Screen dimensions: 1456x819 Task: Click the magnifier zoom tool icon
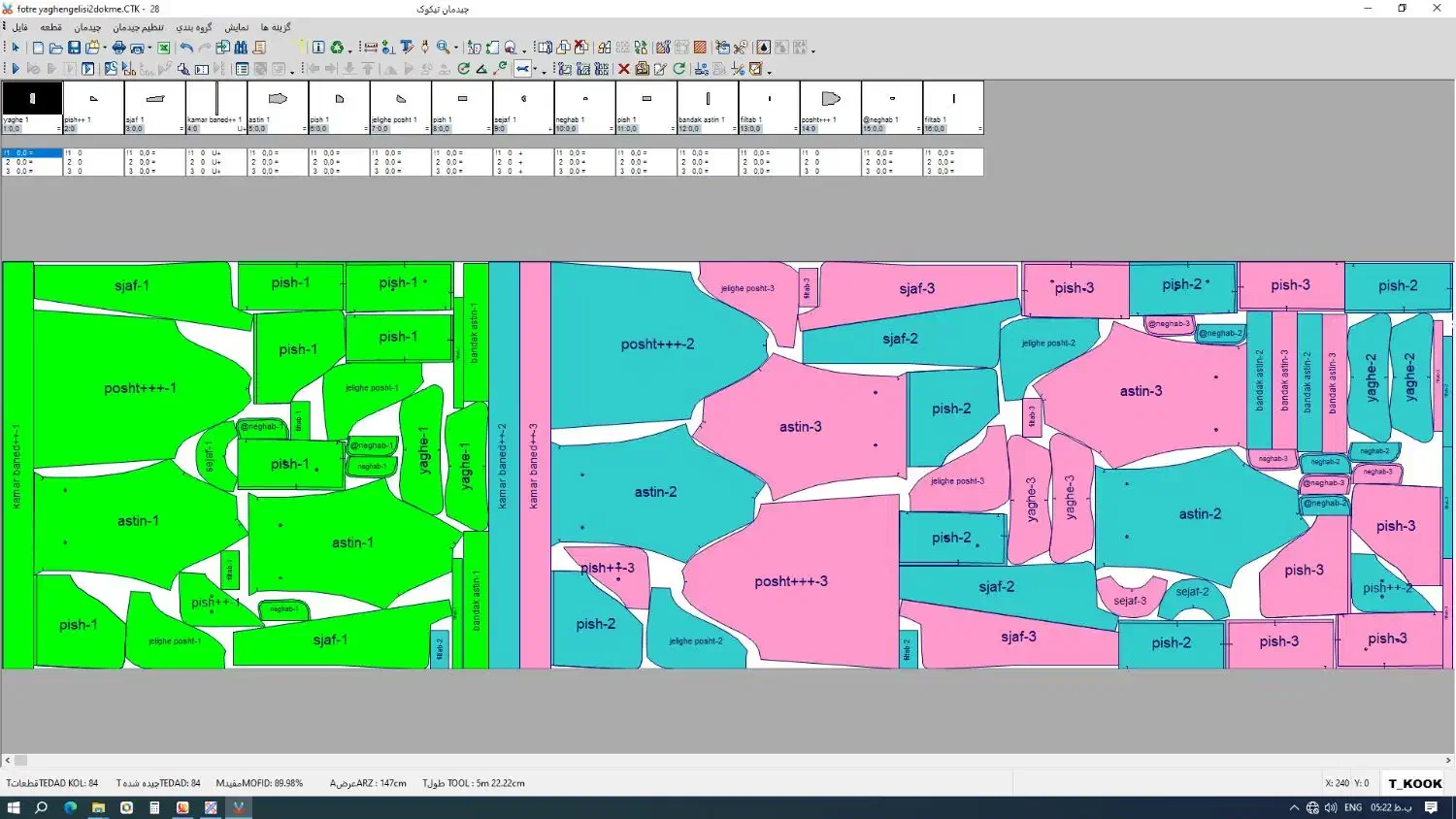tap(443, 47)
